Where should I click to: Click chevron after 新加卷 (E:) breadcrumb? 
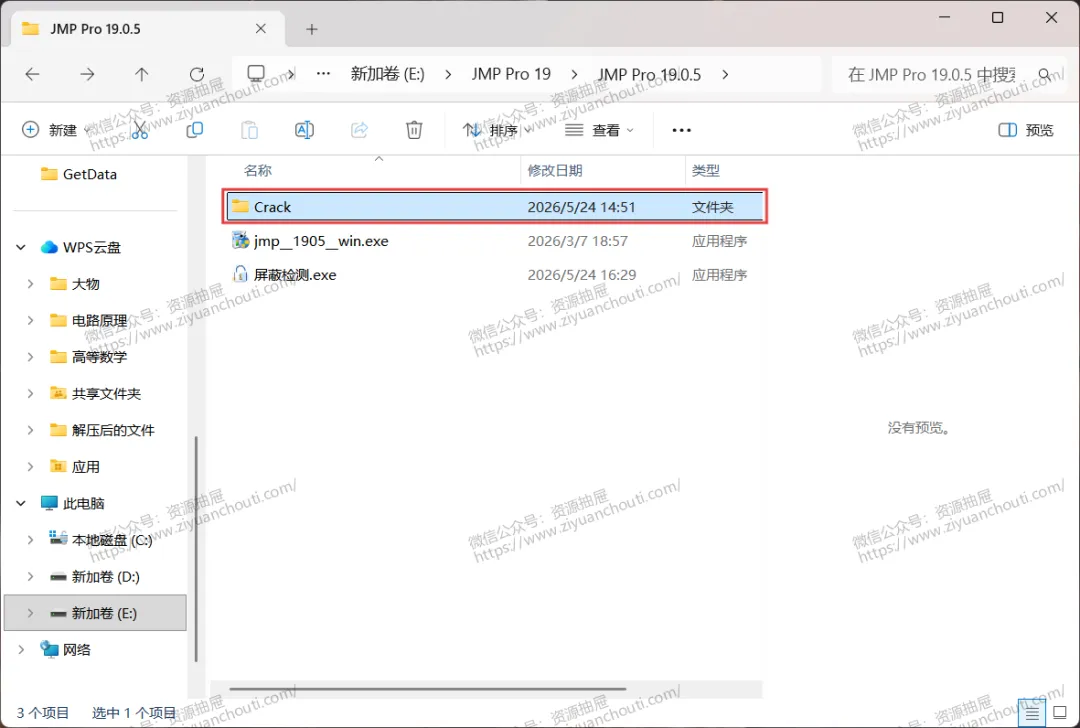448,74
